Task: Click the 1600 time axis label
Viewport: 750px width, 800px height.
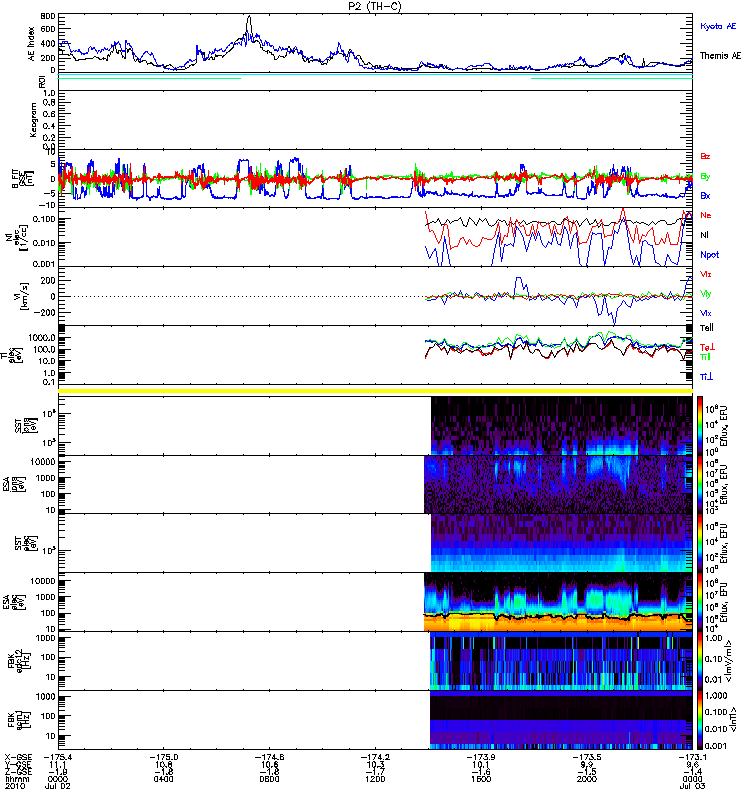Action: click(x=481, y=780)
